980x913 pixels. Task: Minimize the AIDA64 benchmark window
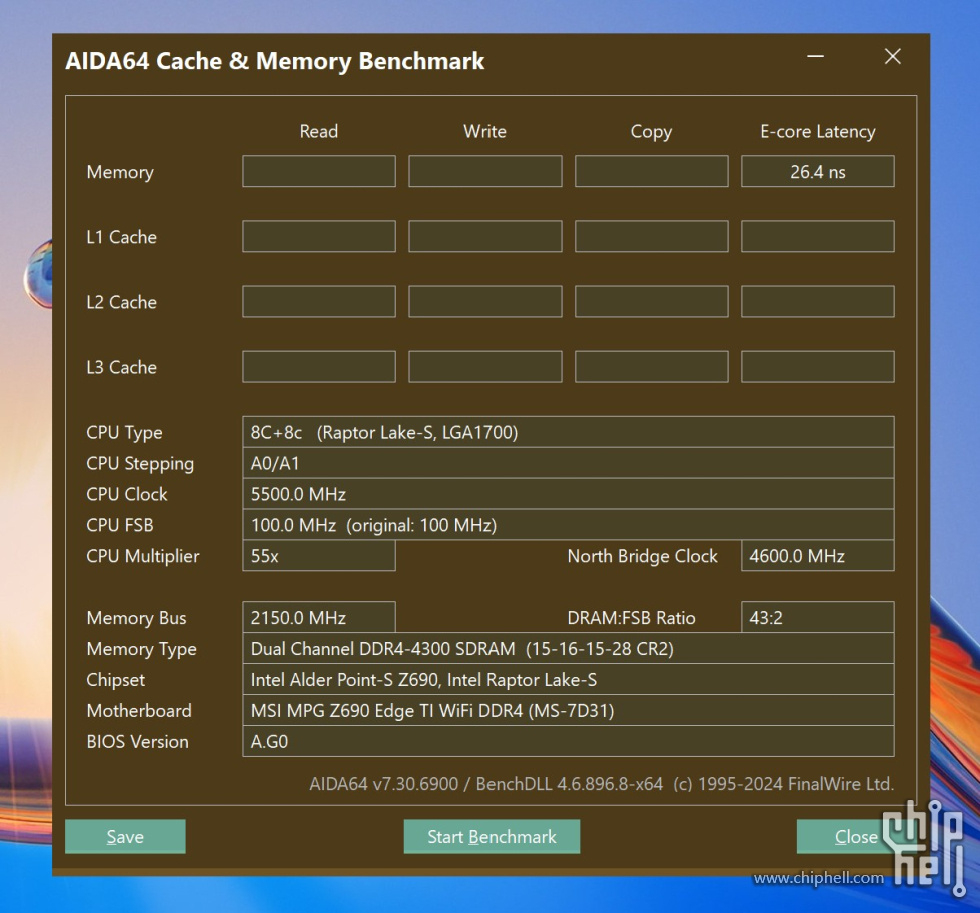815,56
